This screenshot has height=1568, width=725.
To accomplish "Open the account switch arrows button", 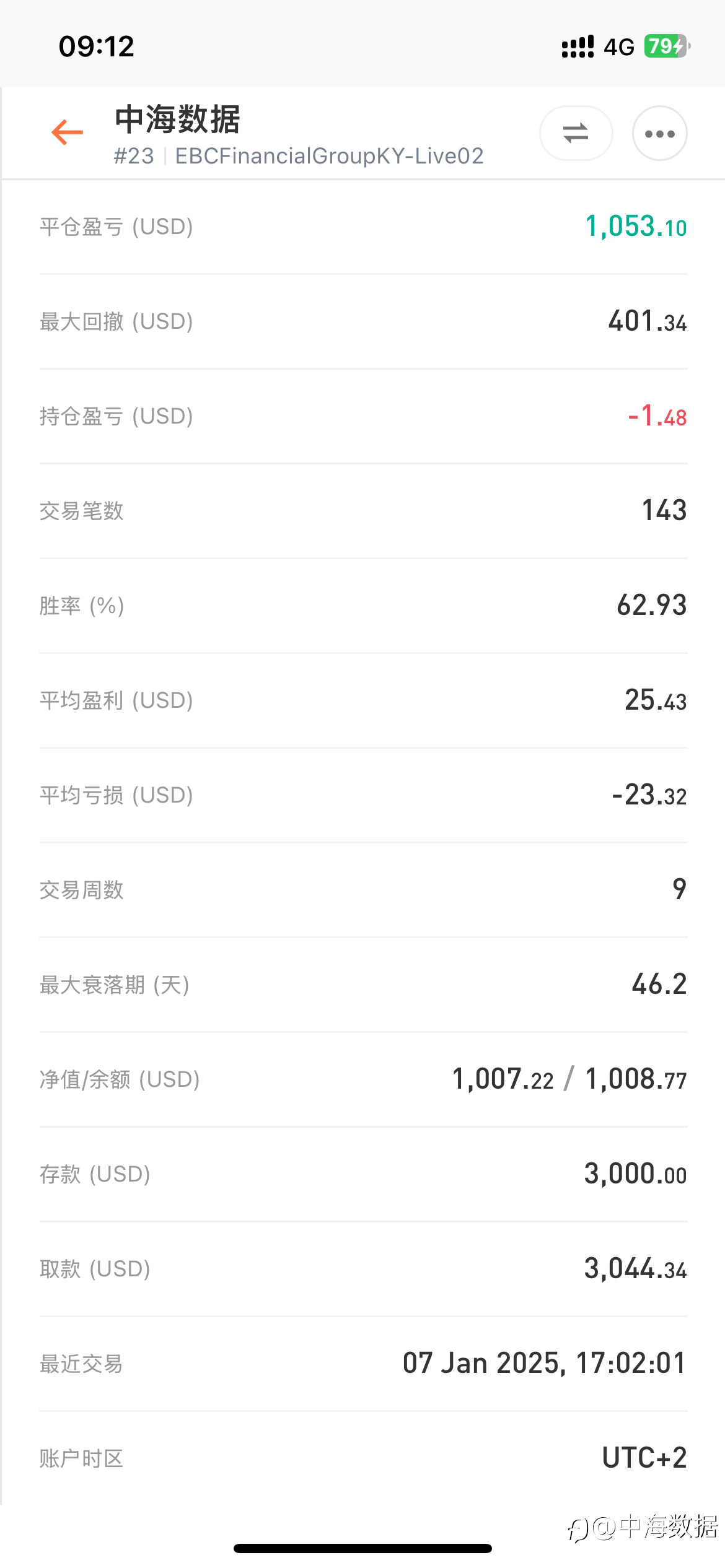I will [x=576, y=133].
